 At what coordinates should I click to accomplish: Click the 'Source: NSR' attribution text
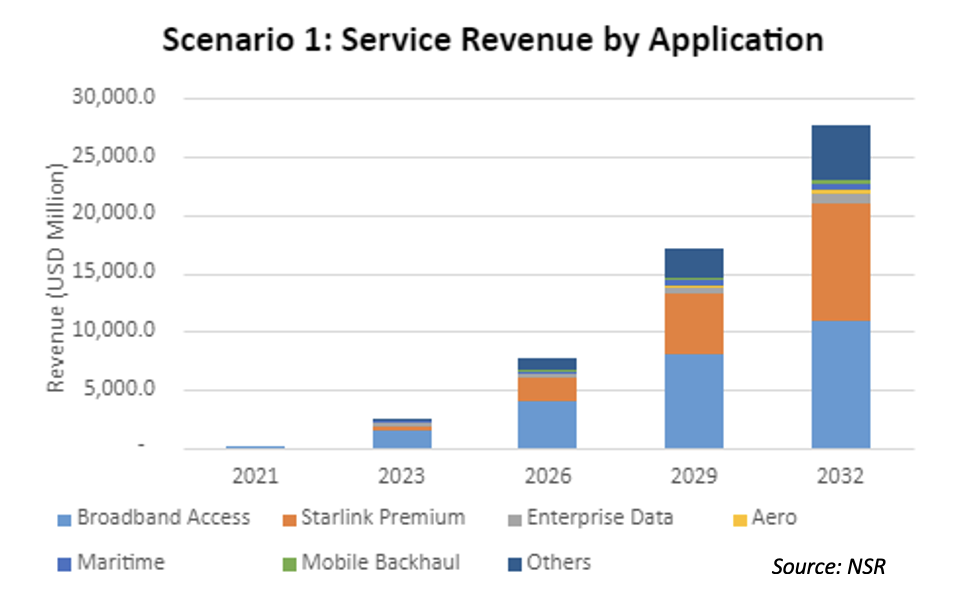point(828,566)
